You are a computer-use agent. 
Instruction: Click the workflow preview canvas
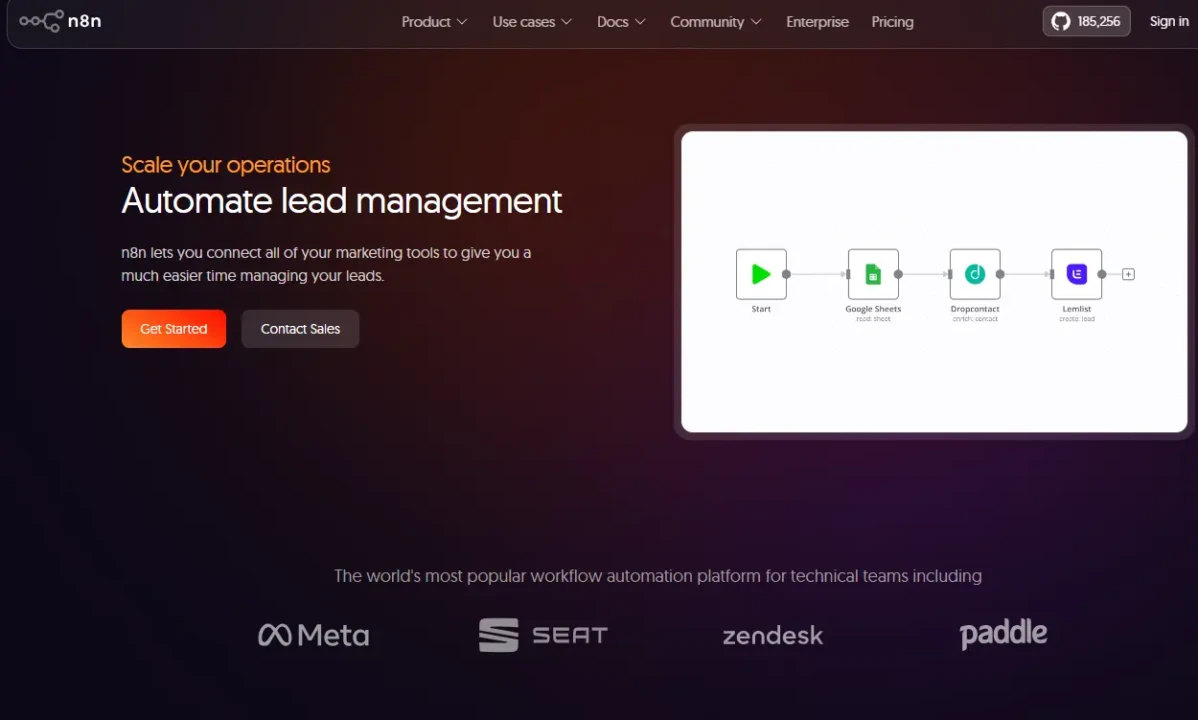(x=934, y=282)
